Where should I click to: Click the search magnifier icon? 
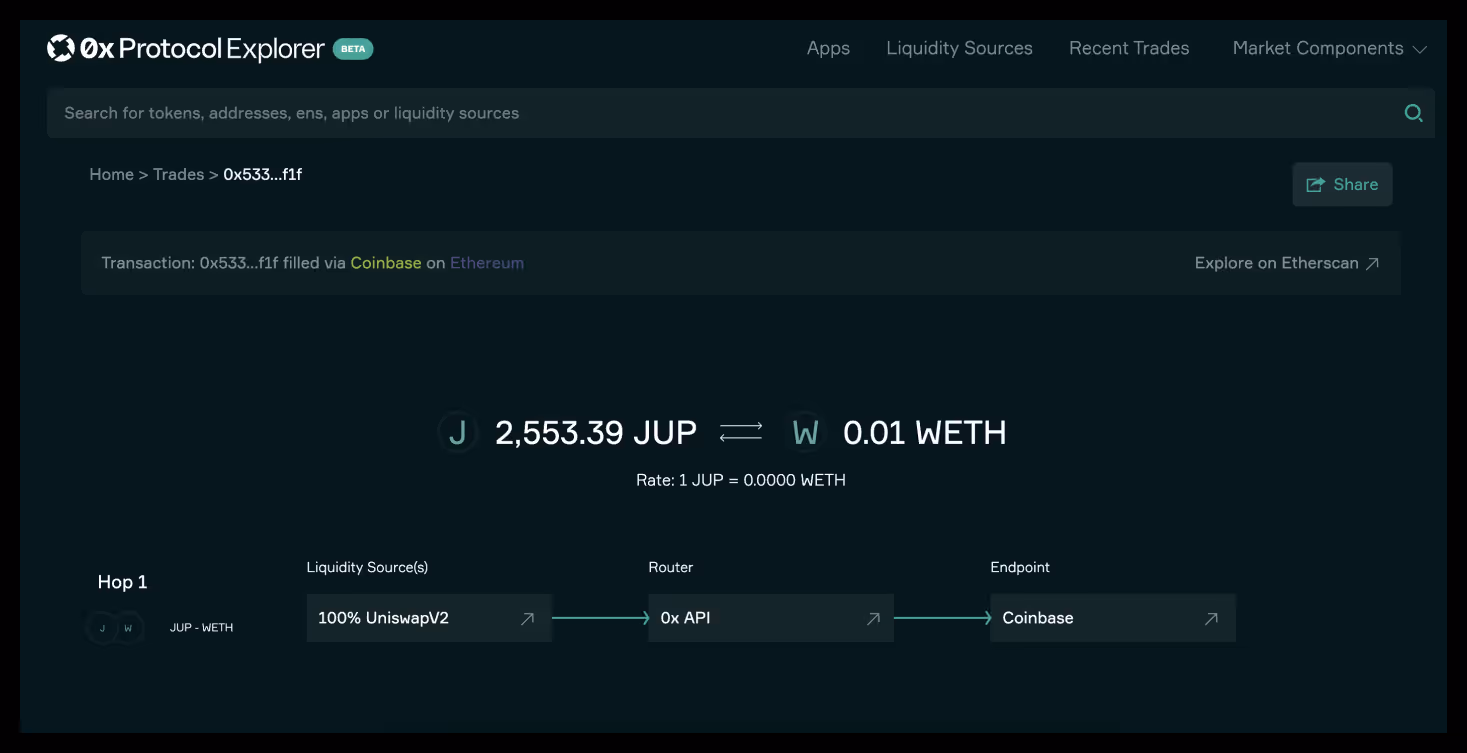pos(1413,113)
